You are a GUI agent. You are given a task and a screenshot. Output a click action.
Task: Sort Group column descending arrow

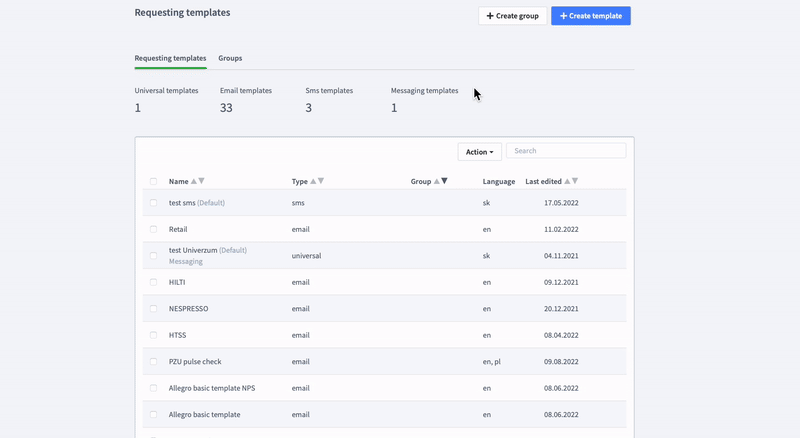pos(444,181)
